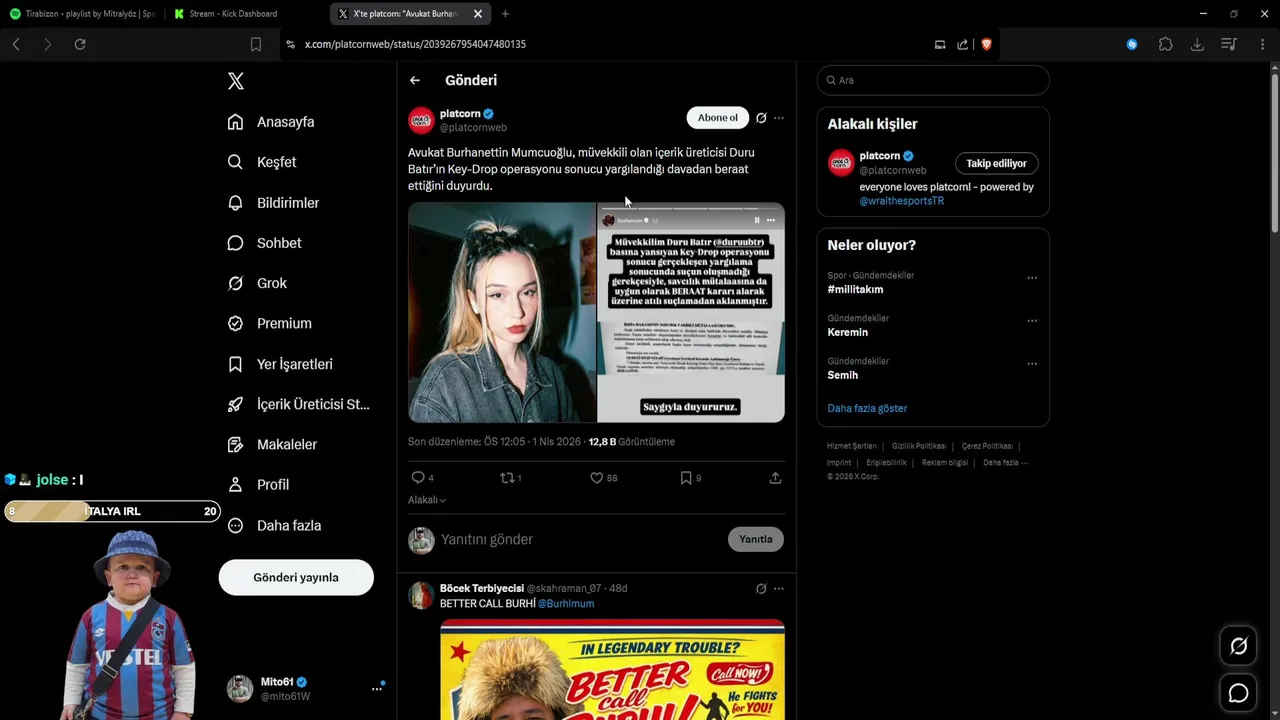Open Keremin trend
1280x720 pixels.
[848, 332]
